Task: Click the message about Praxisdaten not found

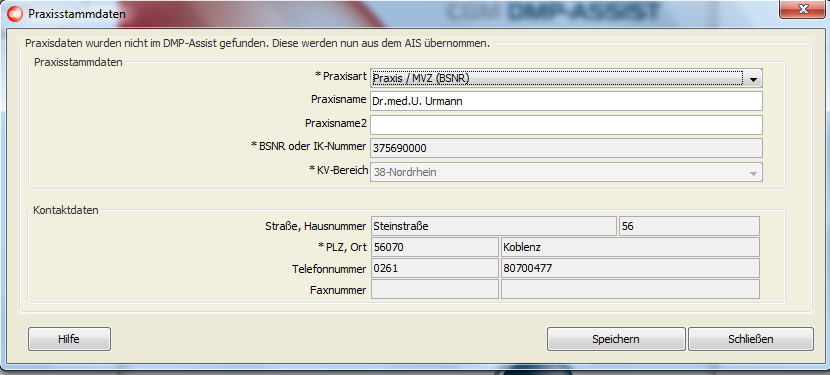Action: click(x=257, y=43)
